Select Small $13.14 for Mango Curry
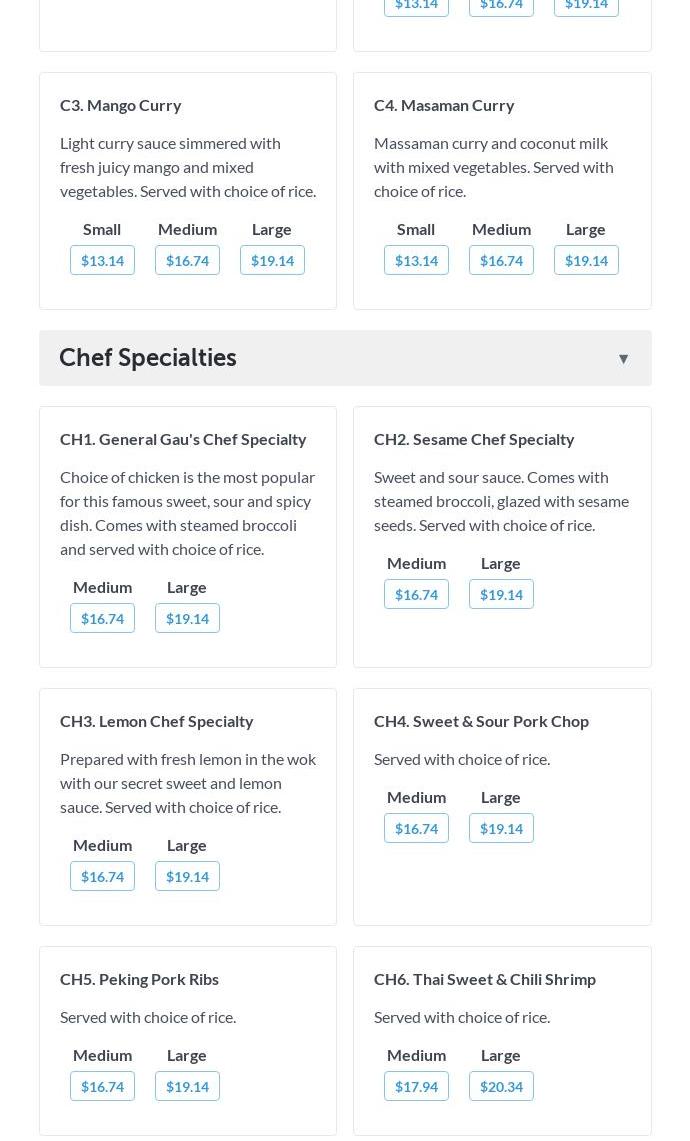Viewport: 690px width, 1141px height. coord(102,260)
